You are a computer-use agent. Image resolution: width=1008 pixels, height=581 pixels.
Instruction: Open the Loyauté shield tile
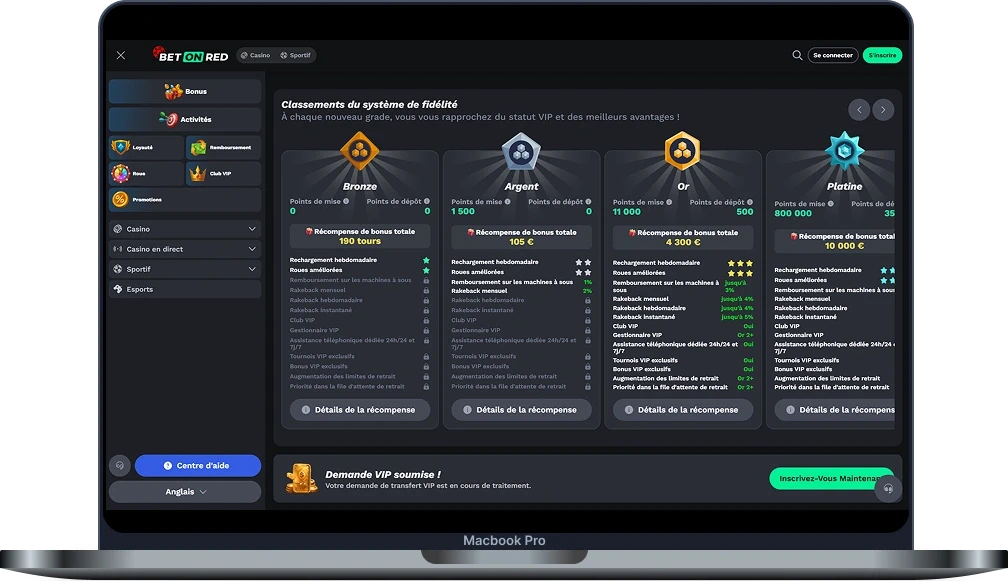pyautogui.click(x=146, y=147)
